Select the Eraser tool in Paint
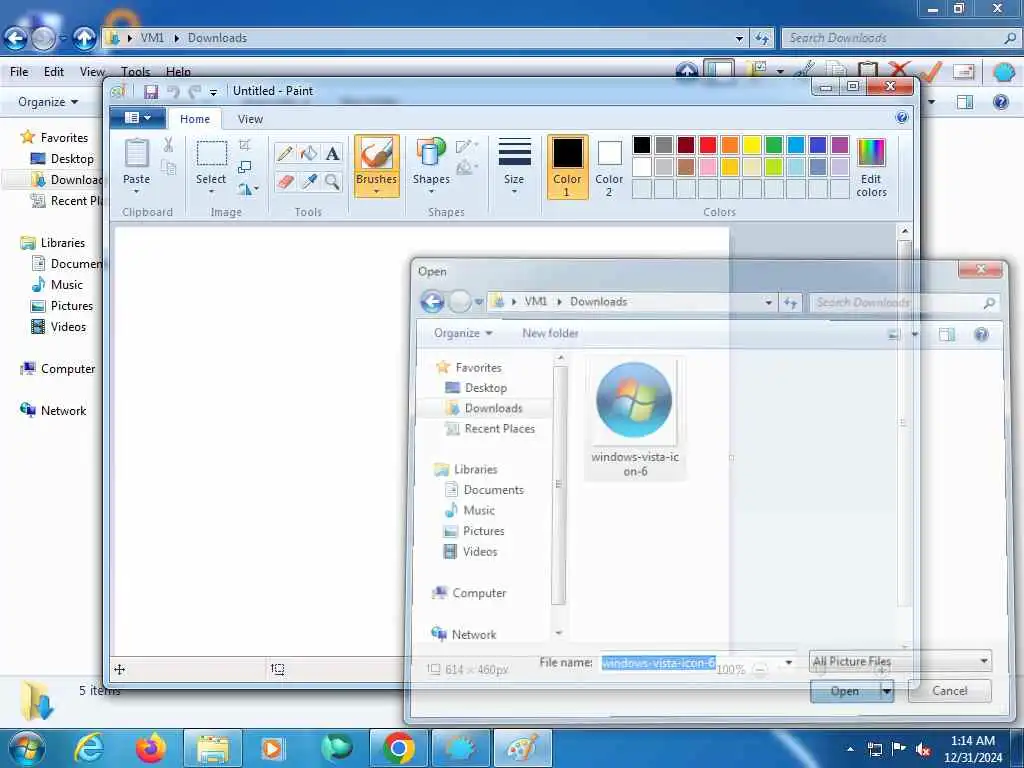 pyautogui.click(x=285, y=181)
